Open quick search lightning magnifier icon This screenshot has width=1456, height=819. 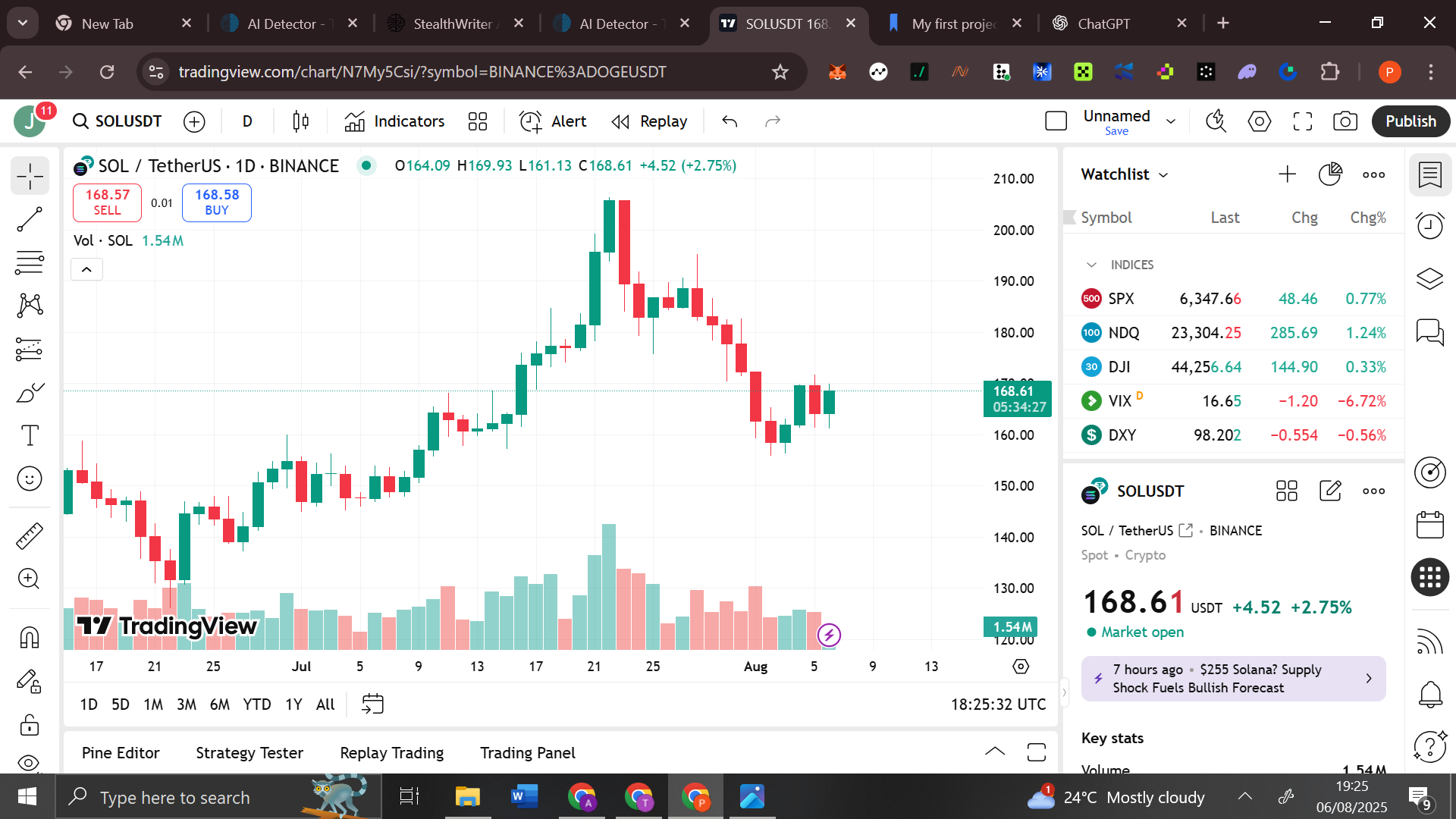pos(1216,121)
